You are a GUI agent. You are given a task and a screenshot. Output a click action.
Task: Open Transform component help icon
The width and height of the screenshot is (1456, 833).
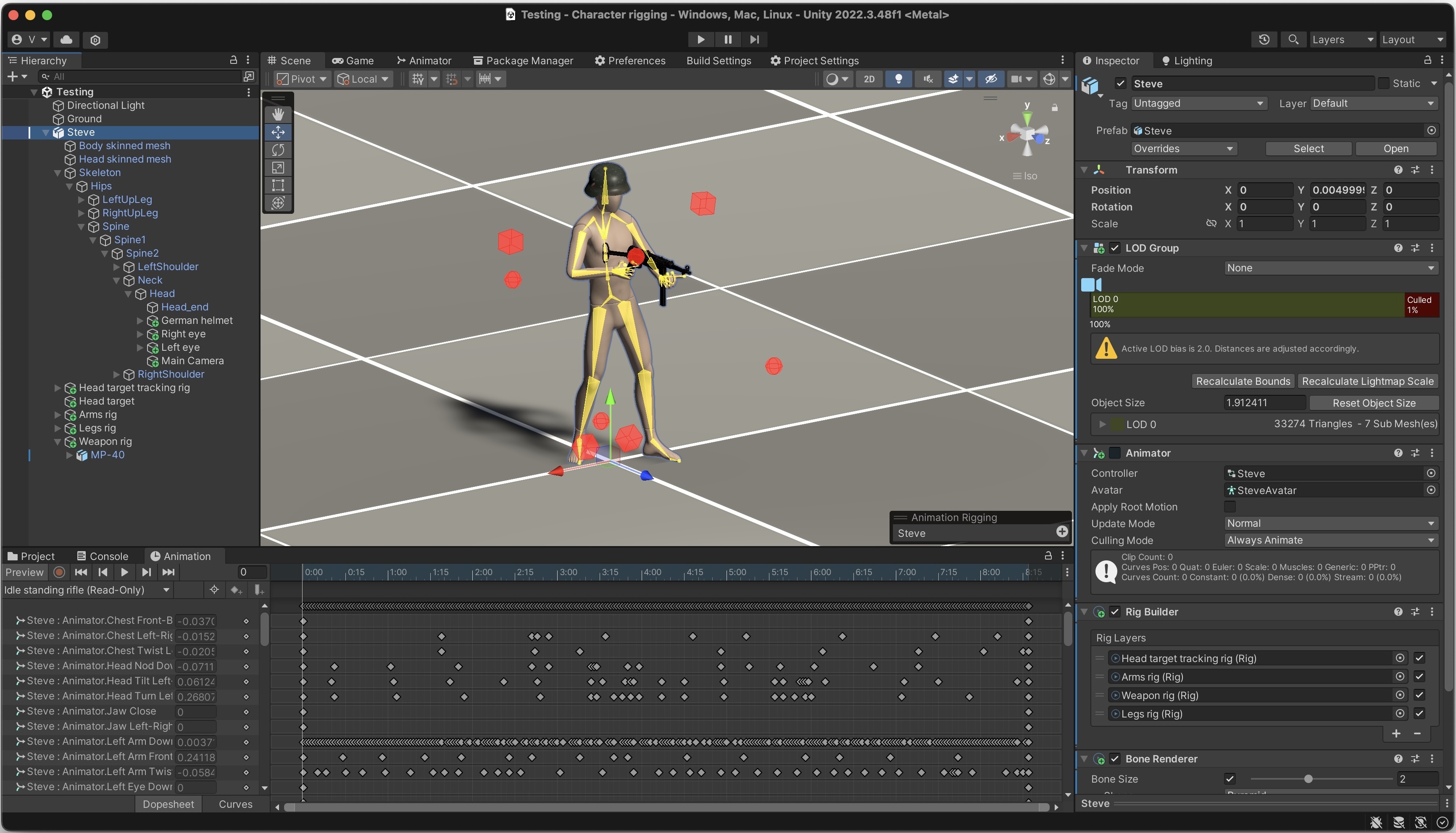click(x=1398, y=170)
